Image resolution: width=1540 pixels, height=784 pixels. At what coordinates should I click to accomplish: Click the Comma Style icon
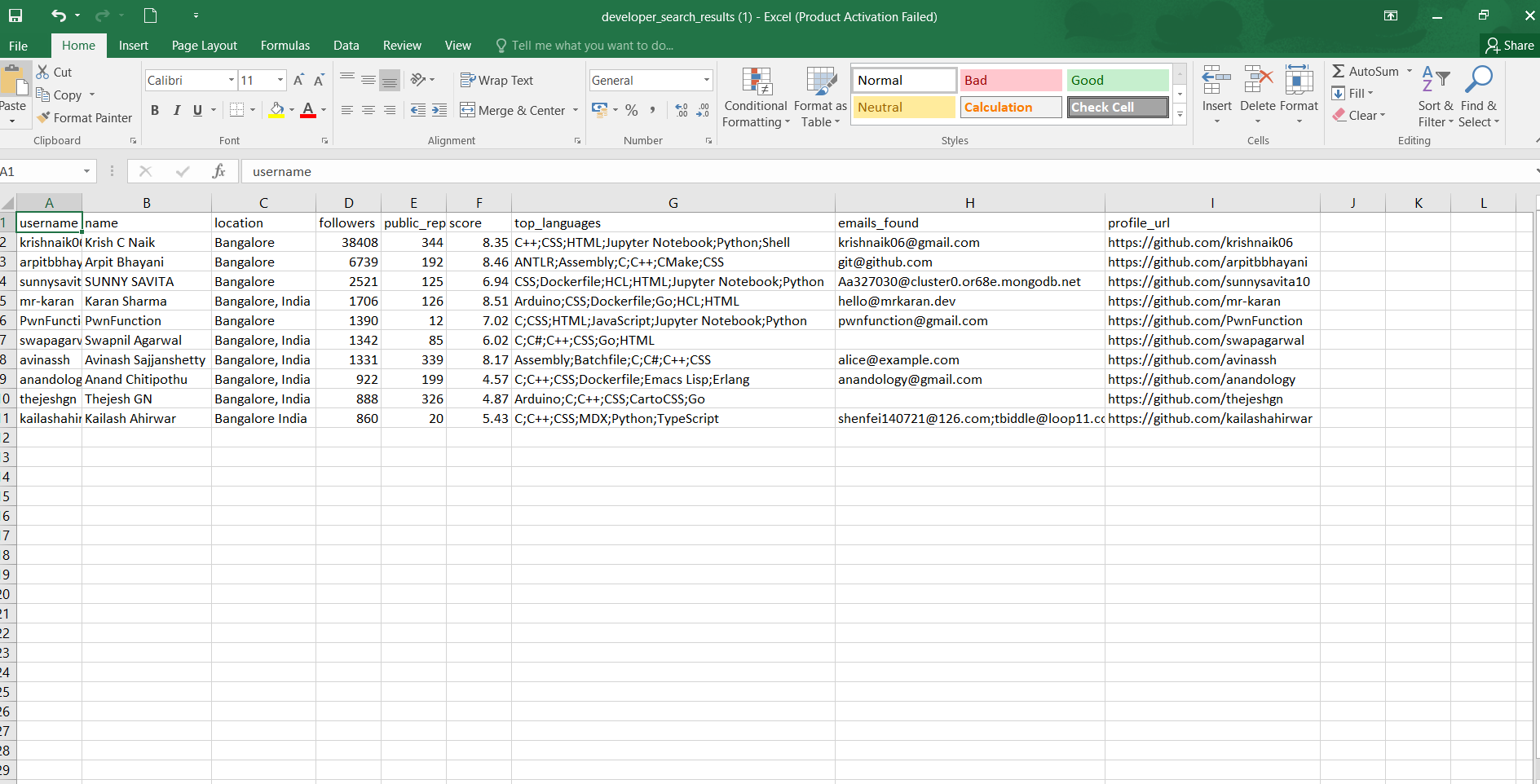653,110
